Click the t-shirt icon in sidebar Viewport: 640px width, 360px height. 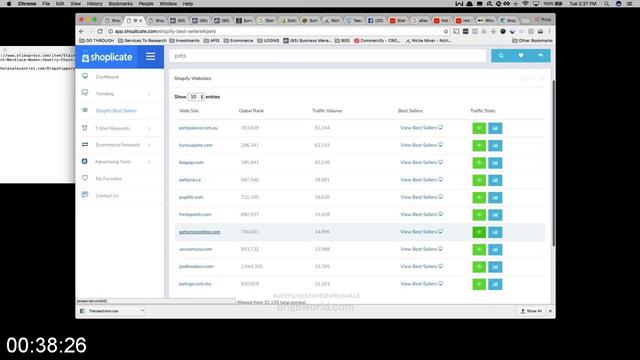(x=85, y=128)
